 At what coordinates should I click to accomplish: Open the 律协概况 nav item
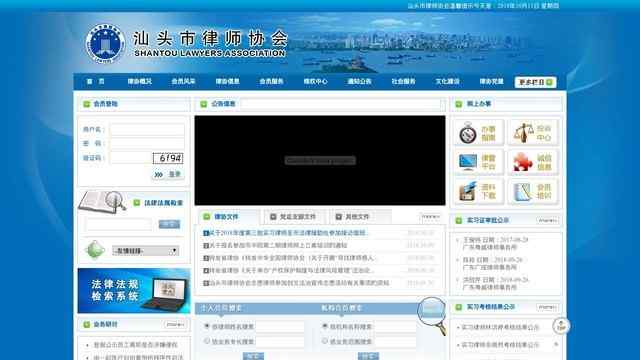coord(140,82)
